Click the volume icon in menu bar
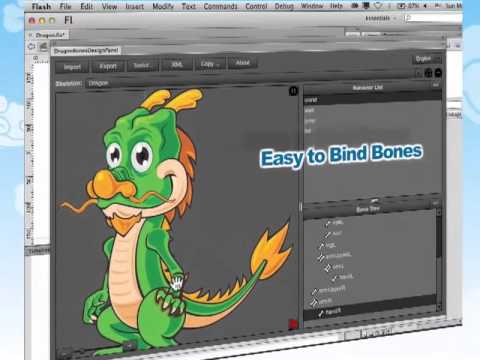Image resolution: width=480 pixels, height=360 pixels. click(x=425, y=6)
